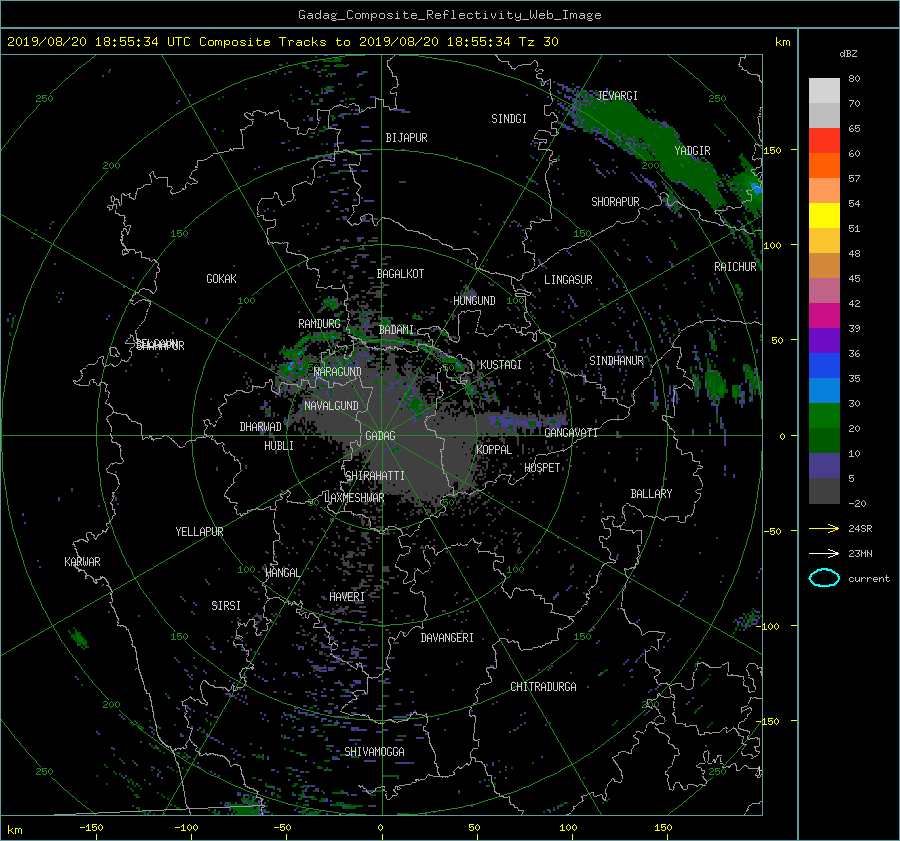Viewport: 900px width, 841px height.
Task: Click the SHORAPUR city label
Action: click(615, 202)
